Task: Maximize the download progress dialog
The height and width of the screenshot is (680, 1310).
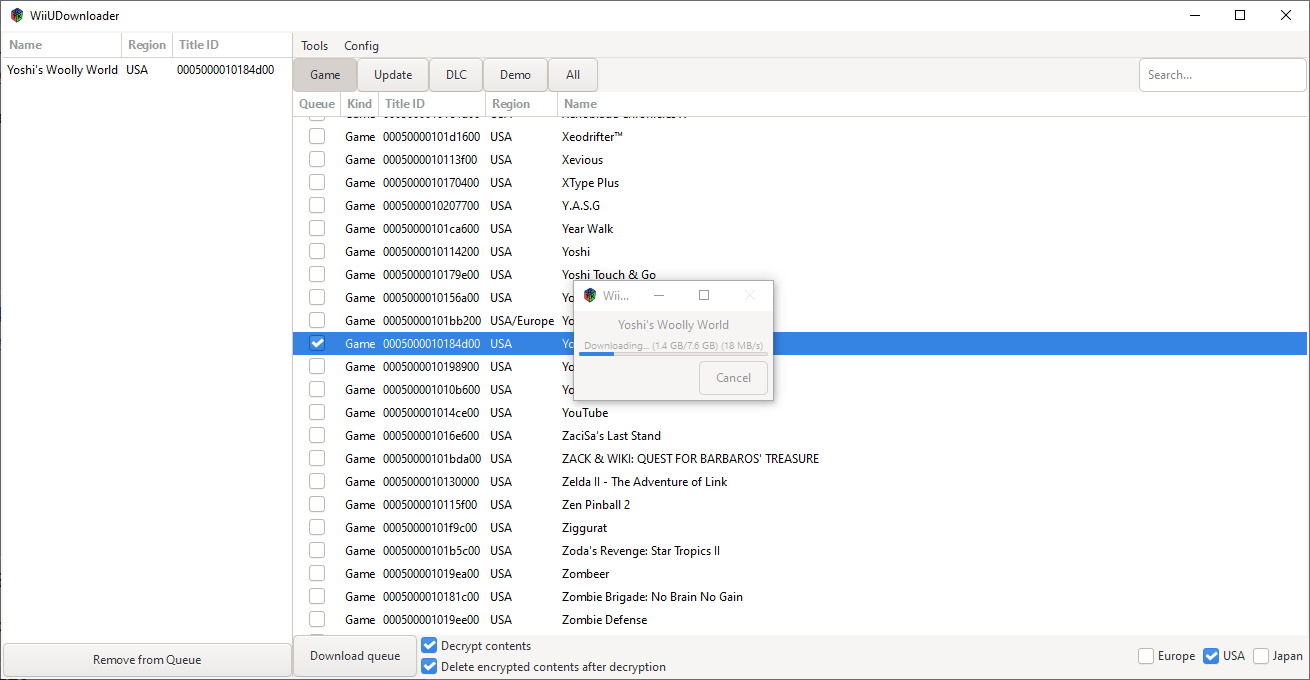Action: tap(704, 296)
